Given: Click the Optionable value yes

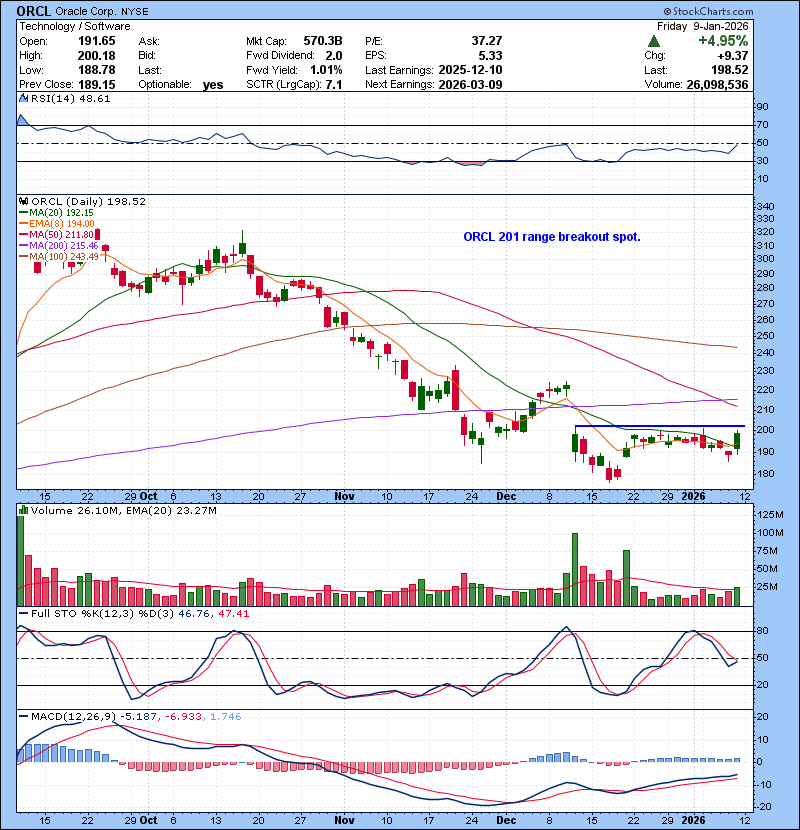Looking at the screenshot, I should pyautogui.click(x=213, y=85).
